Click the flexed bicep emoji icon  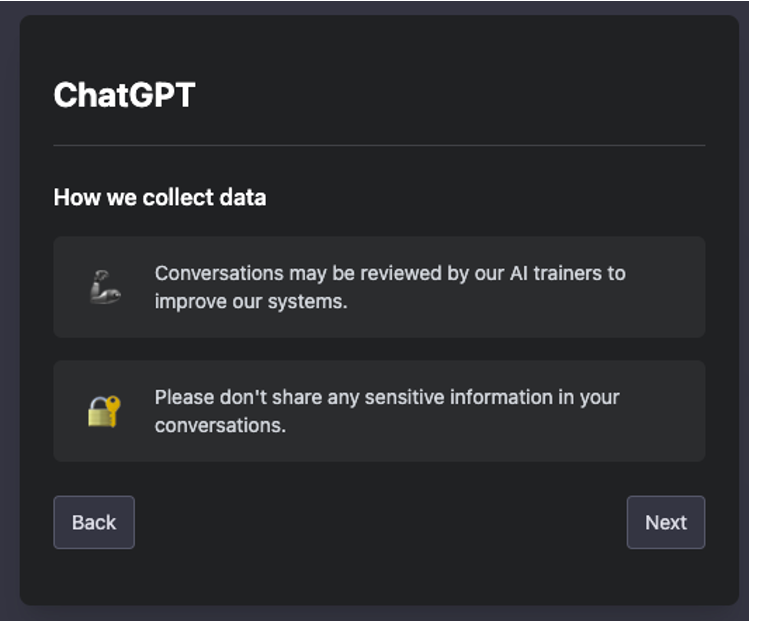105,287
